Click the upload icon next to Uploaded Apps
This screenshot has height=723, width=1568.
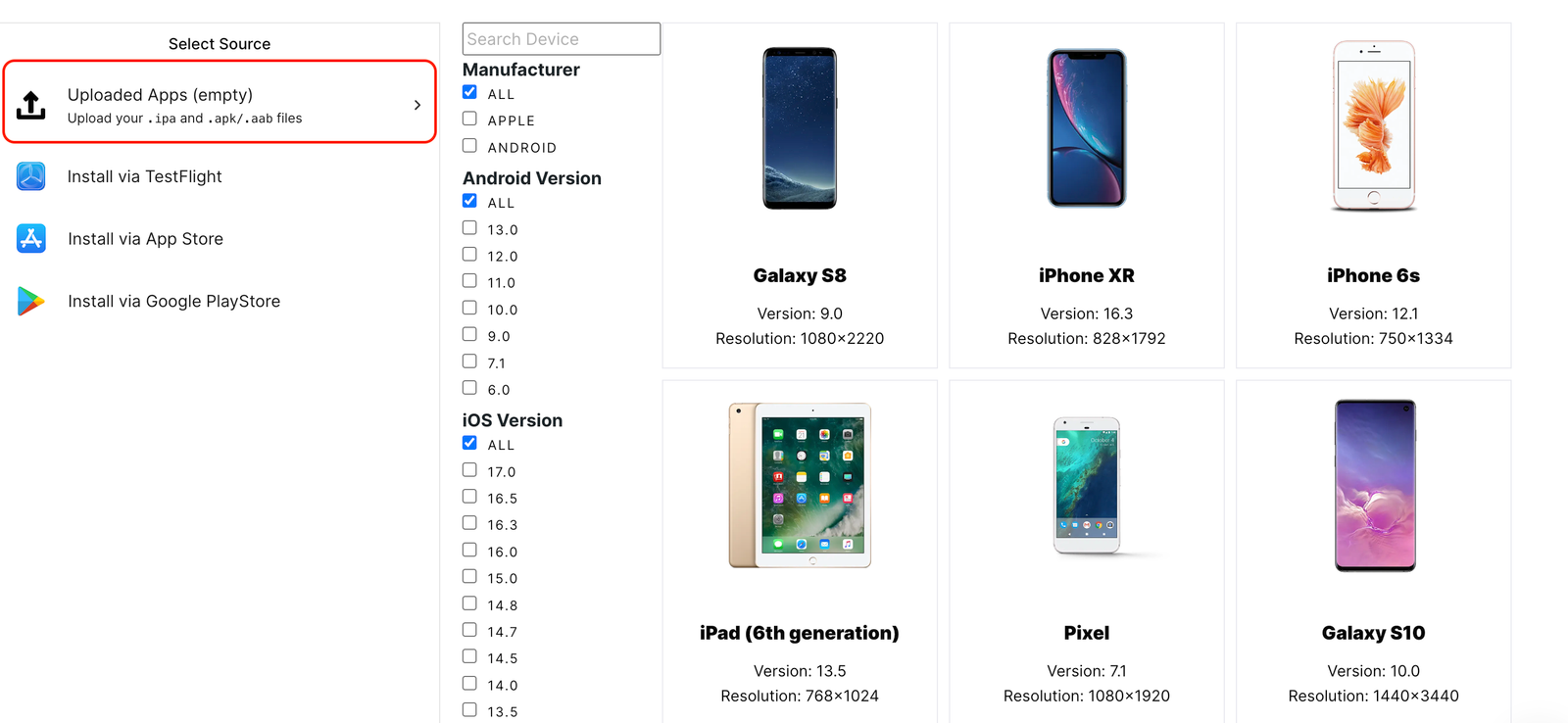[30, 103]
